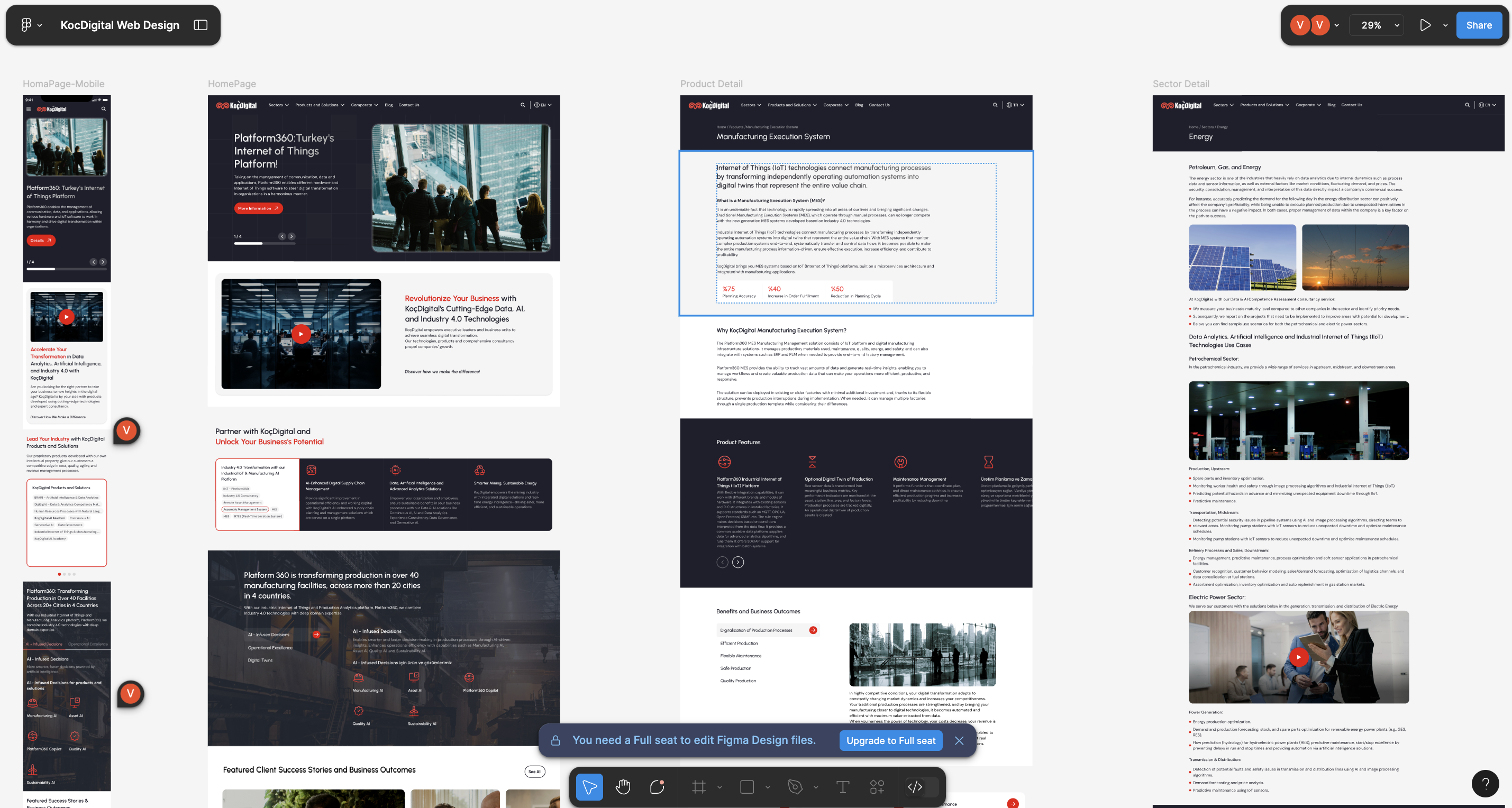Select the Frame tool

pos(698,787)
